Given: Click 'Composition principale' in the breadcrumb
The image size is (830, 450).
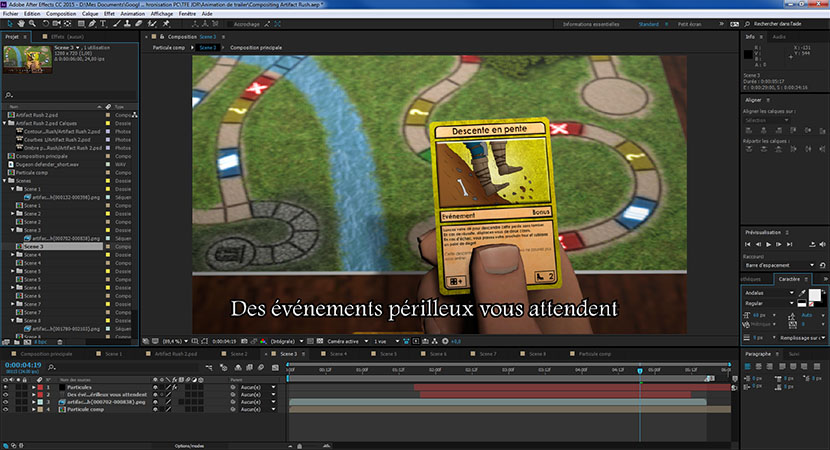Looking at the screenshot, I should click(x=256, y=48).
